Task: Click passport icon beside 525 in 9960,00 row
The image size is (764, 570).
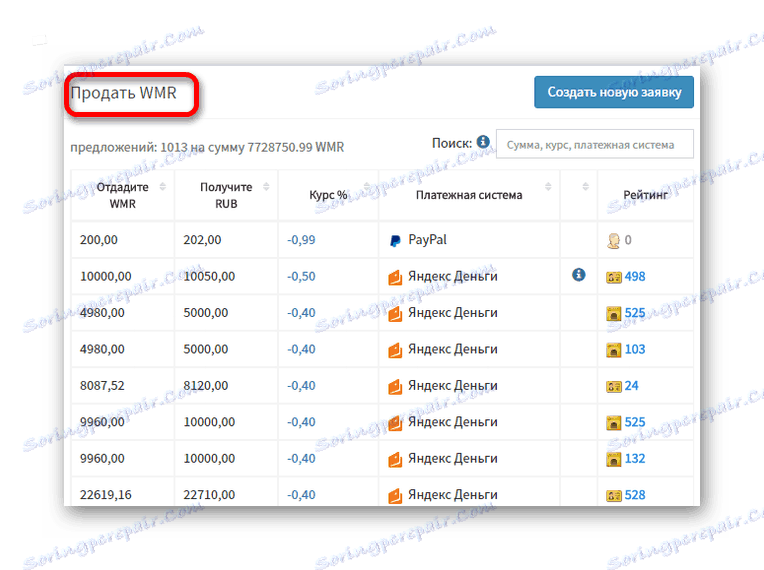Action: click(614, 422)
